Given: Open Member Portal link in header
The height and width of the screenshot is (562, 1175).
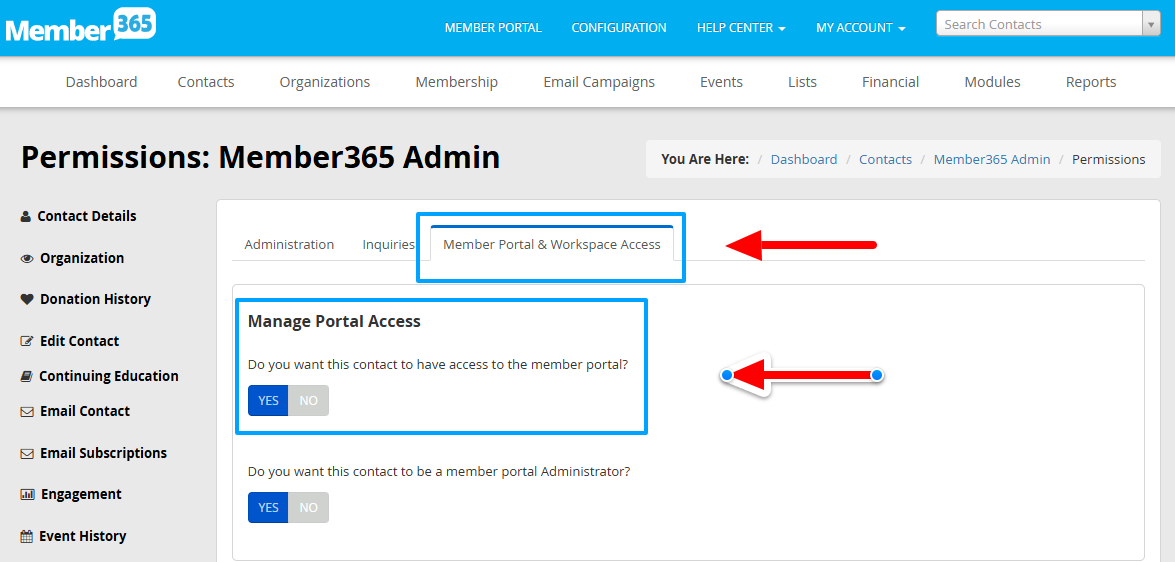Looking at the screenshot, I should point(493,28).
